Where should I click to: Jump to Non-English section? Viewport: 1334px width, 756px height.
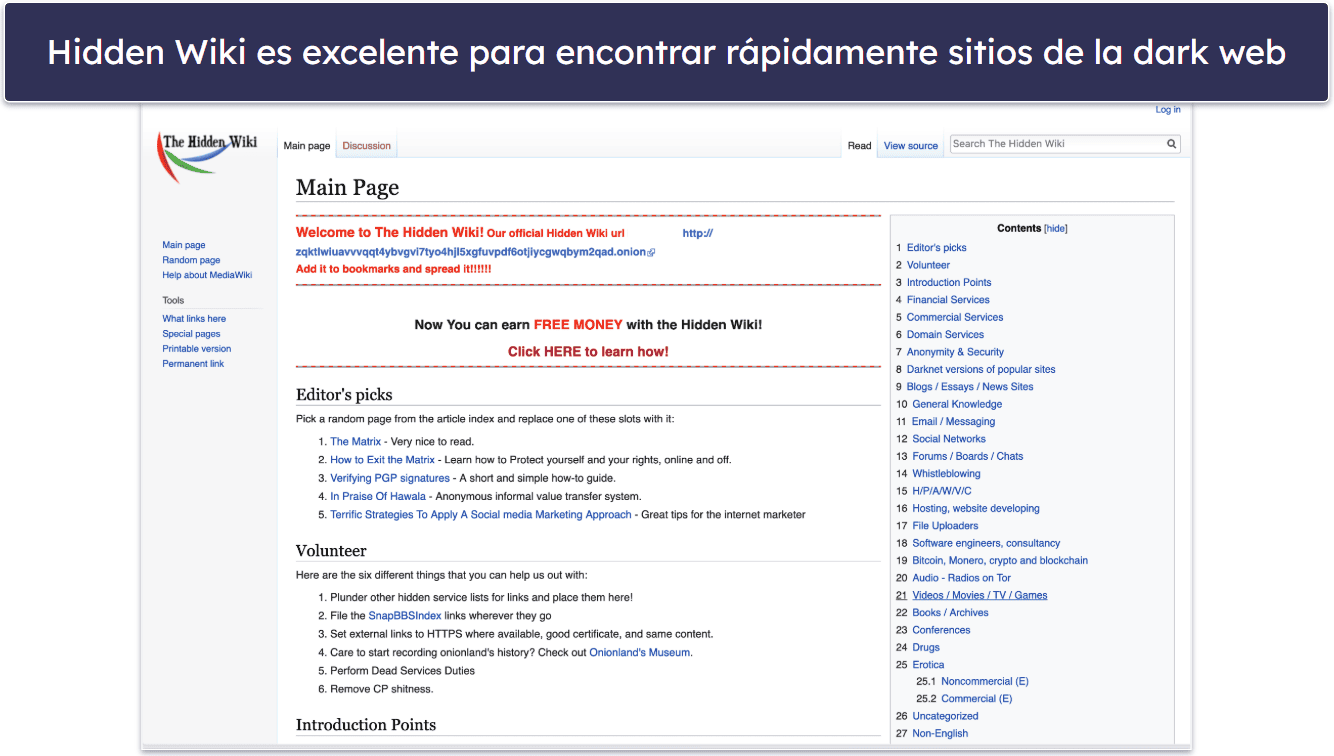940,734
